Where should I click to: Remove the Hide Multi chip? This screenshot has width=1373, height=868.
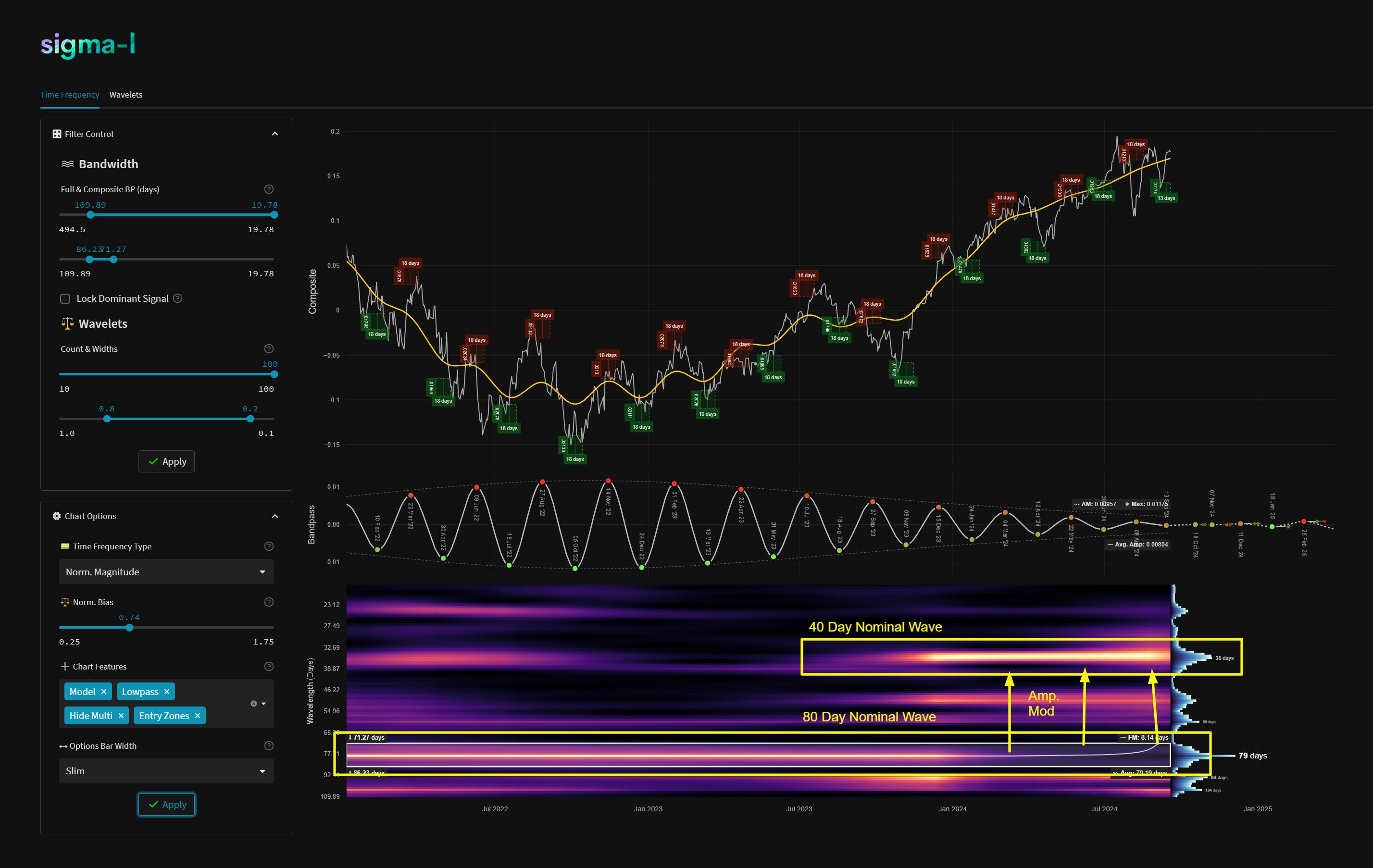point(121,716)
